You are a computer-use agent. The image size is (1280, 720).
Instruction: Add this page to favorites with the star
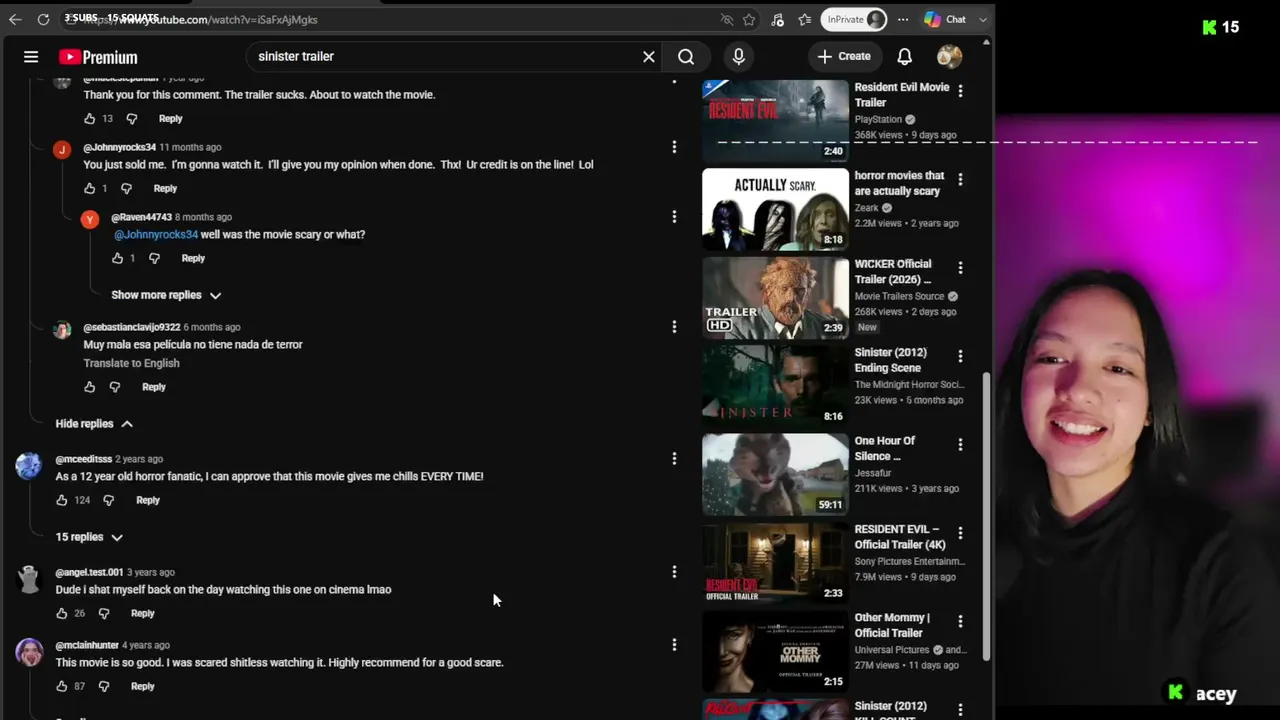(749, 19)
